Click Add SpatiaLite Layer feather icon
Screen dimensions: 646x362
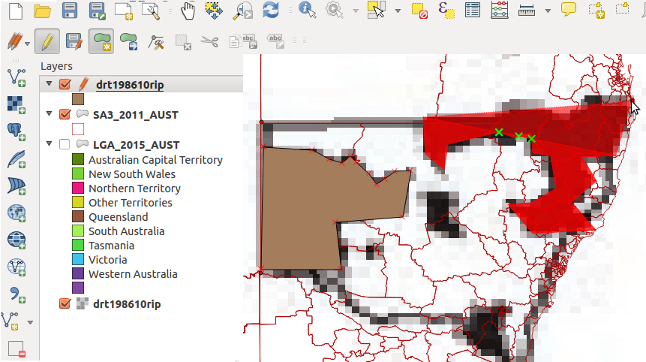point(16,159)
